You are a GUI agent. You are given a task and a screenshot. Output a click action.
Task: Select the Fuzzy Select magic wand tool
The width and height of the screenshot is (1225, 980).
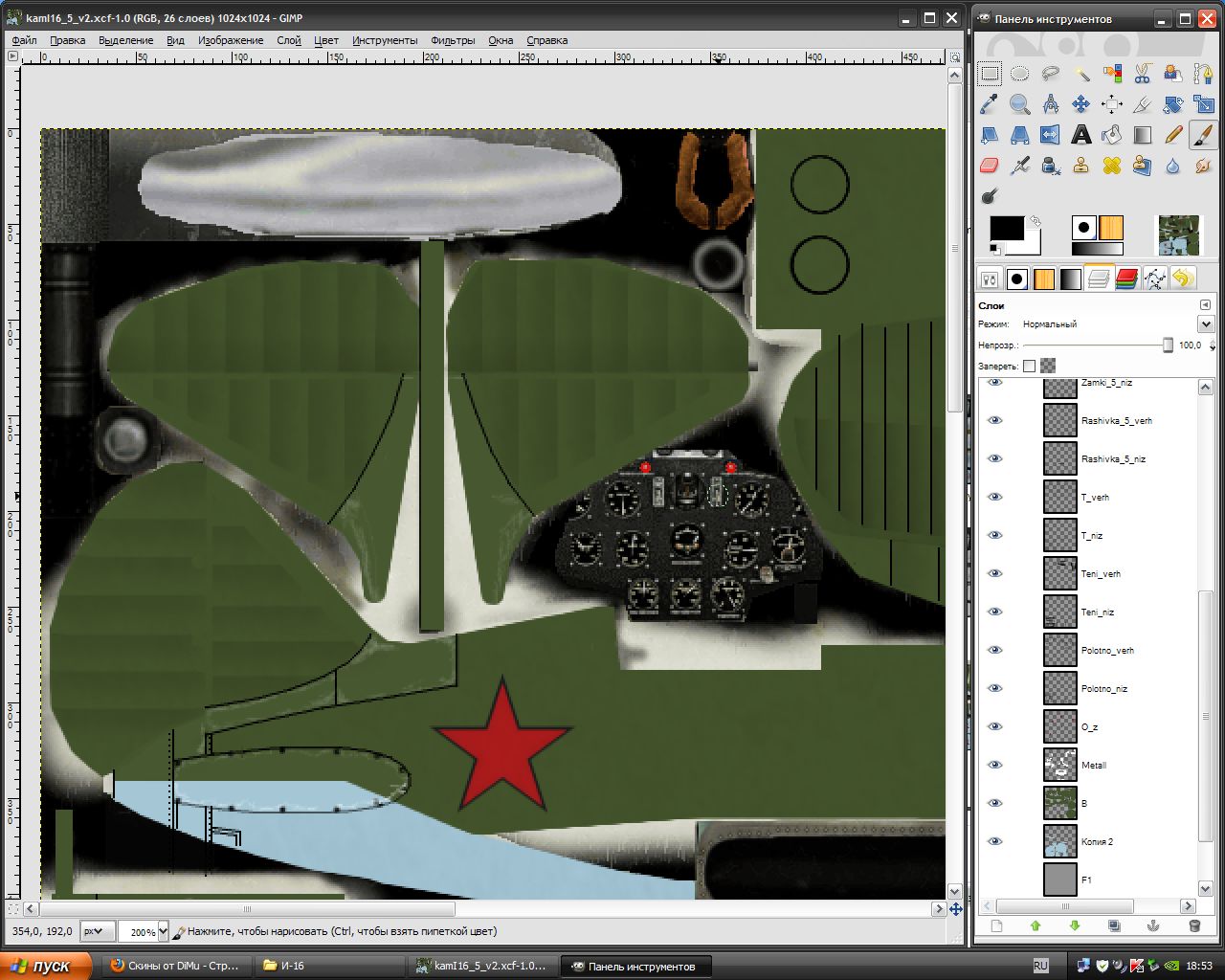coord(1081,74)
